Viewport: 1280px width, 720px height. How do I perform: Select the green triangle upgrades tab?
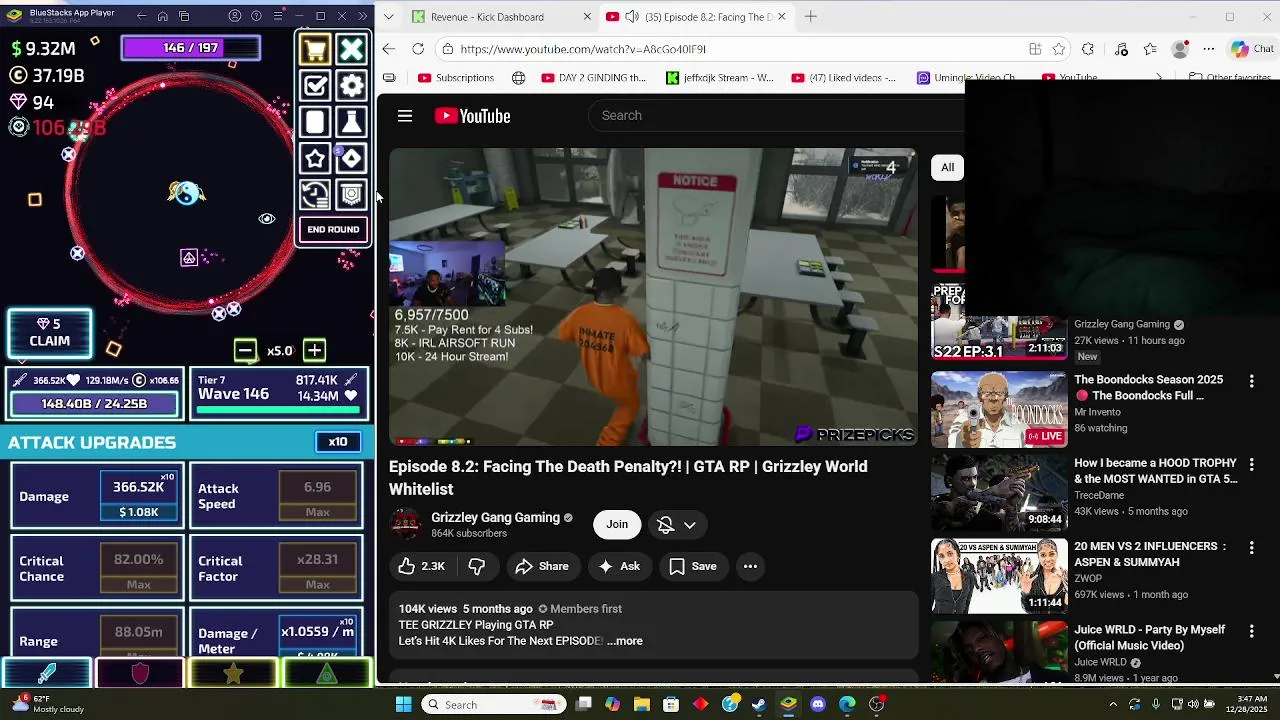(x=327, y=674)
